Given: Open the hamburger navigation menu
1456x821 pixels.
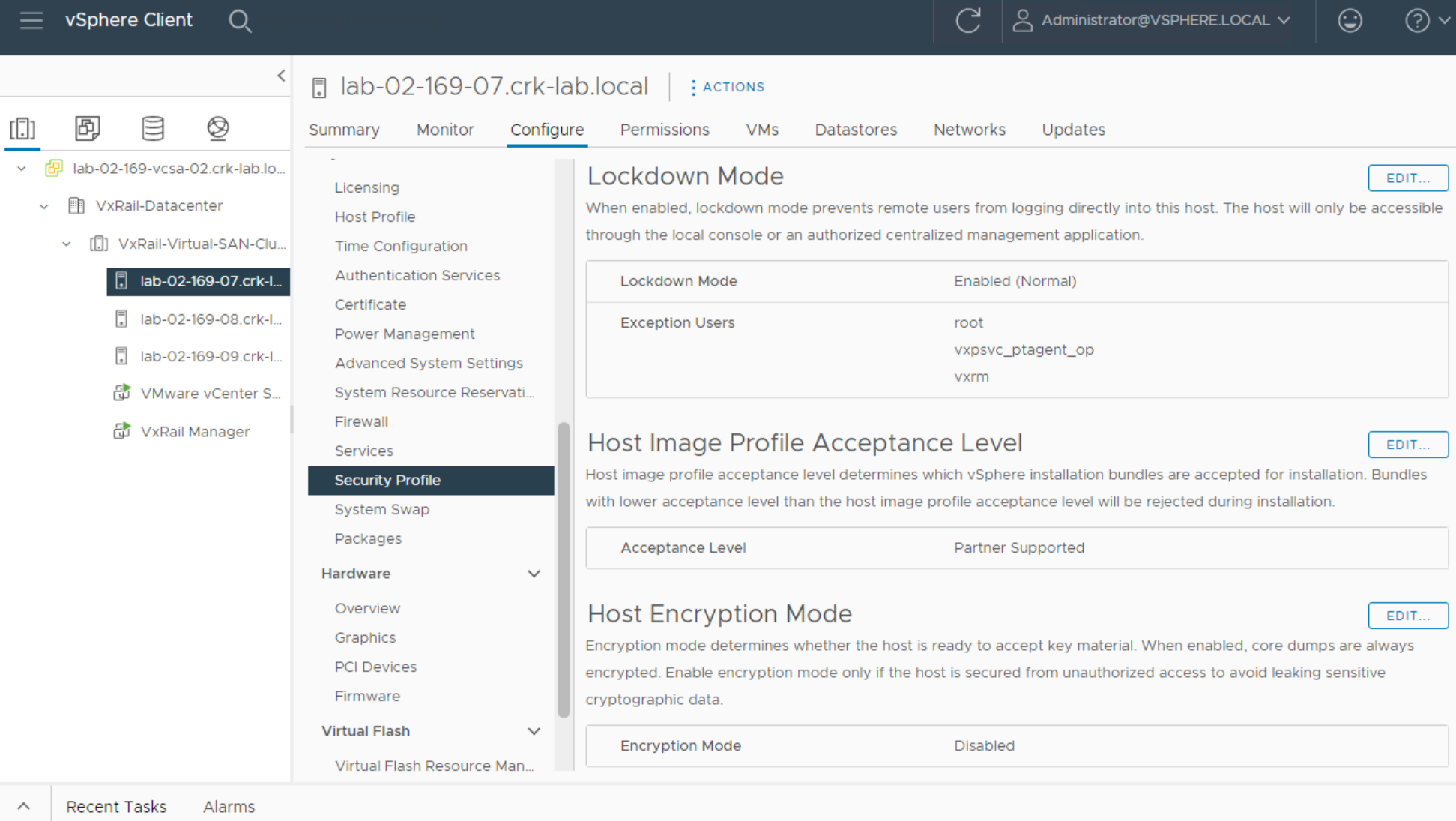Looking at the screenshot, I should (x=31, y=20).
